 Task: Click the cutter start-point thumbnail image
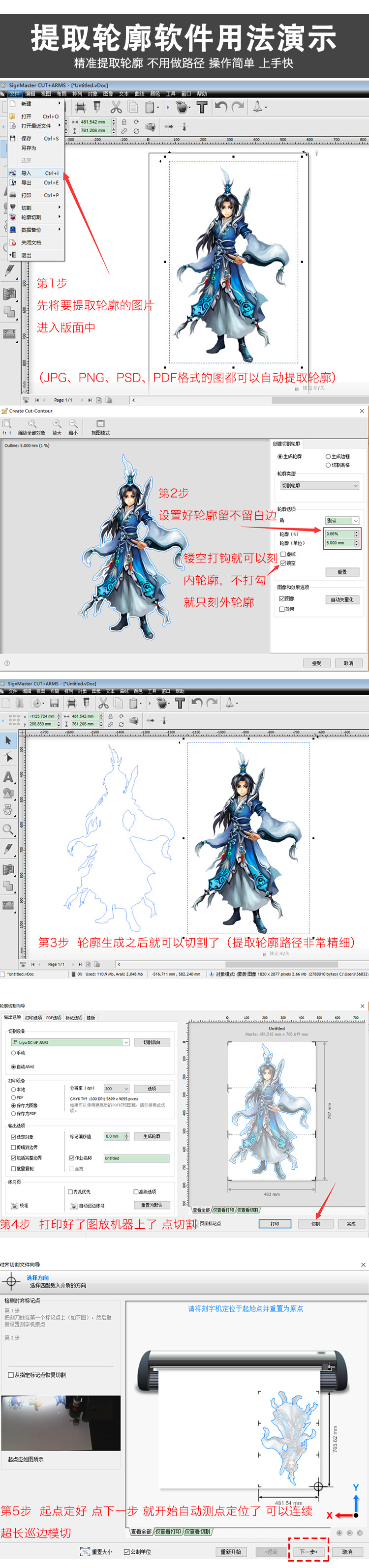[61, 1423]
